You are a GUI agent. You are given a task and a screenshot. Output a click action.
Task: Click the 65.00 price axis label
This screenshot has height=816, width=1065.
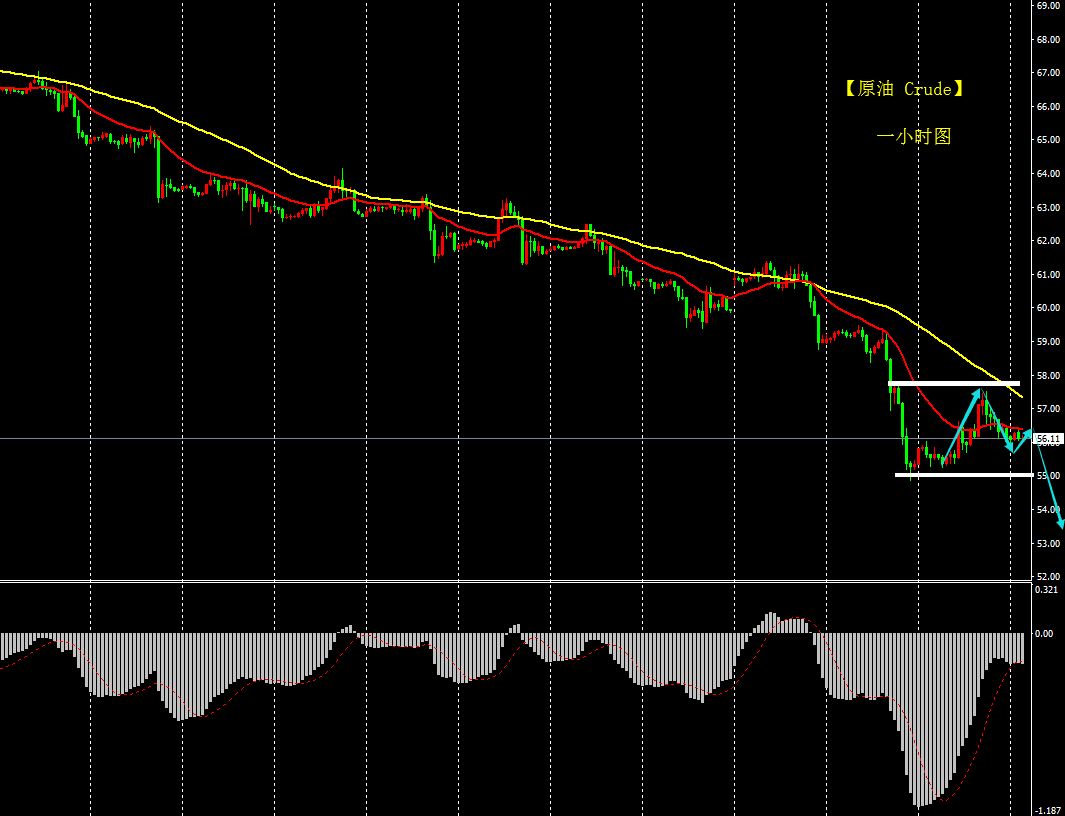[x=1048, y=140]
